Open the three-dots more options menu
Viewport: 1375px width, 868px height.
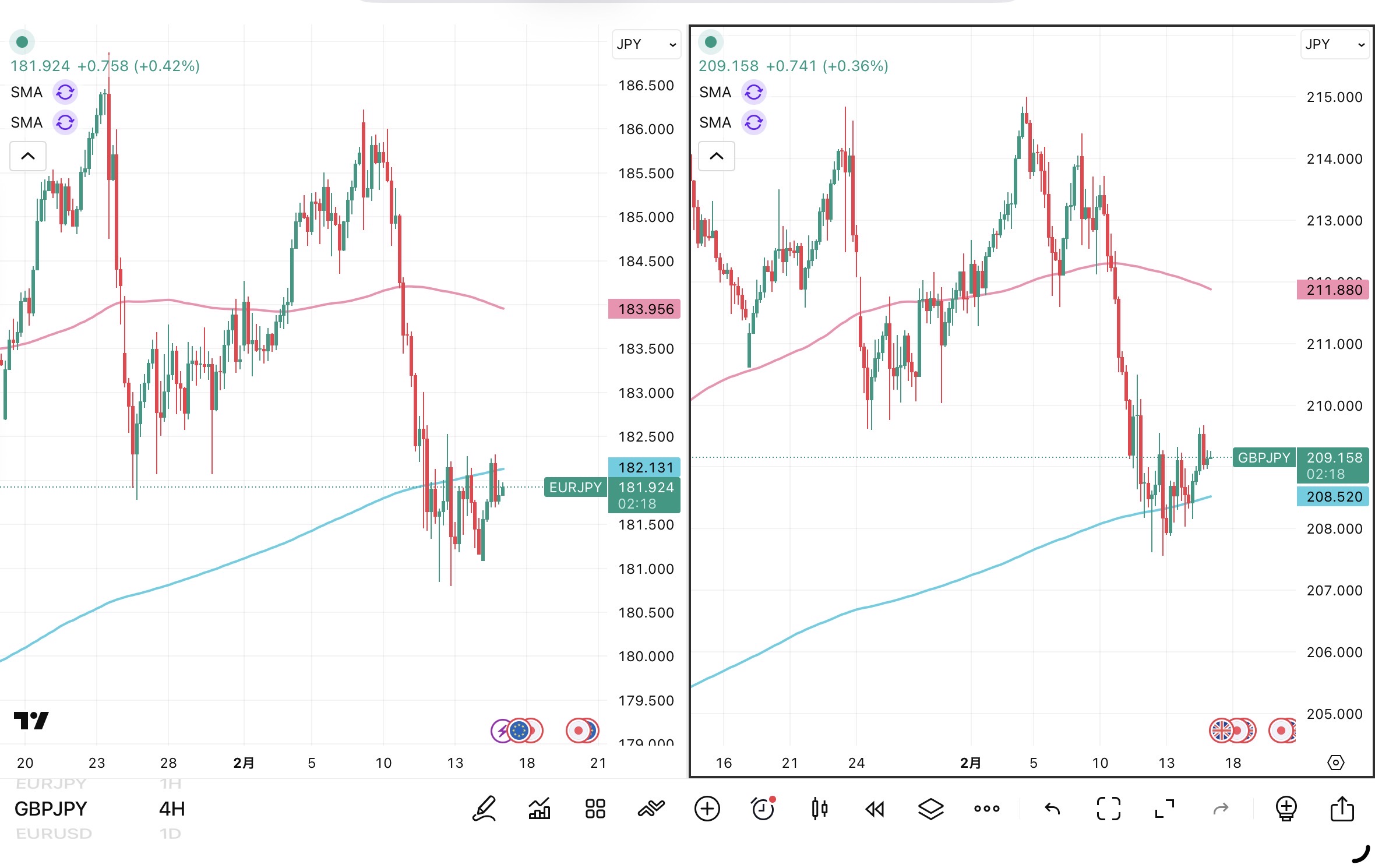pos(986,808)
